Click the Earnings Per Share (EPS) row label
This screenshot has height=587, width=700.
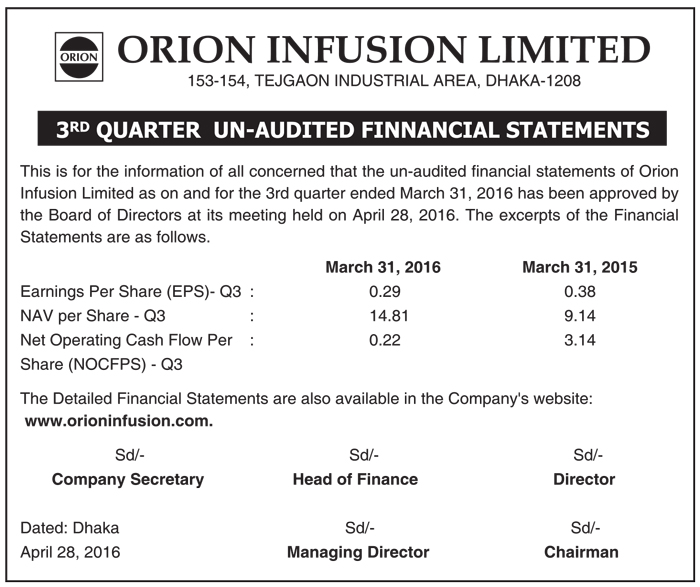pyautogui.click(x=132, y=293)
